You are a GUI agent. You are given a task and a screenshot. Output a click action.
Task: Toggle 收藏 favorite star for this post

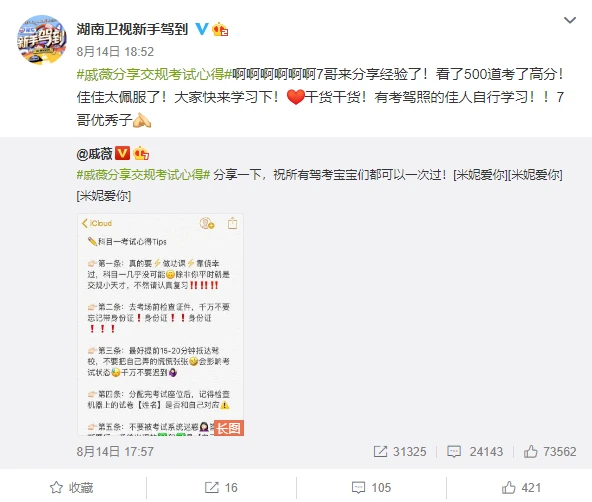(72, 488)
